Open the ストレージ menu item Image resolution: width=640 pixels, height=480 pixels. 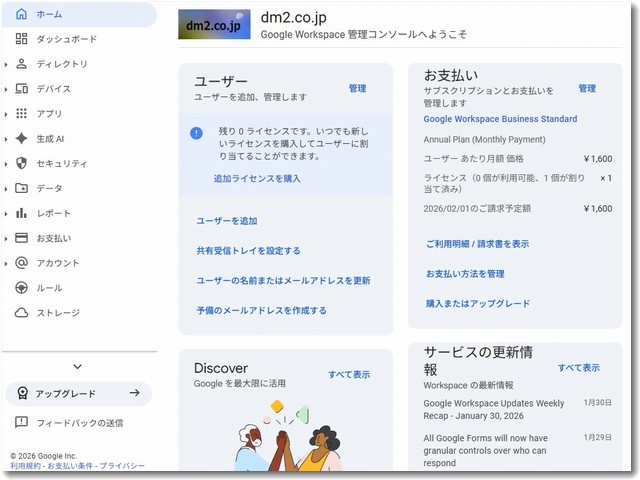(80, 313)
